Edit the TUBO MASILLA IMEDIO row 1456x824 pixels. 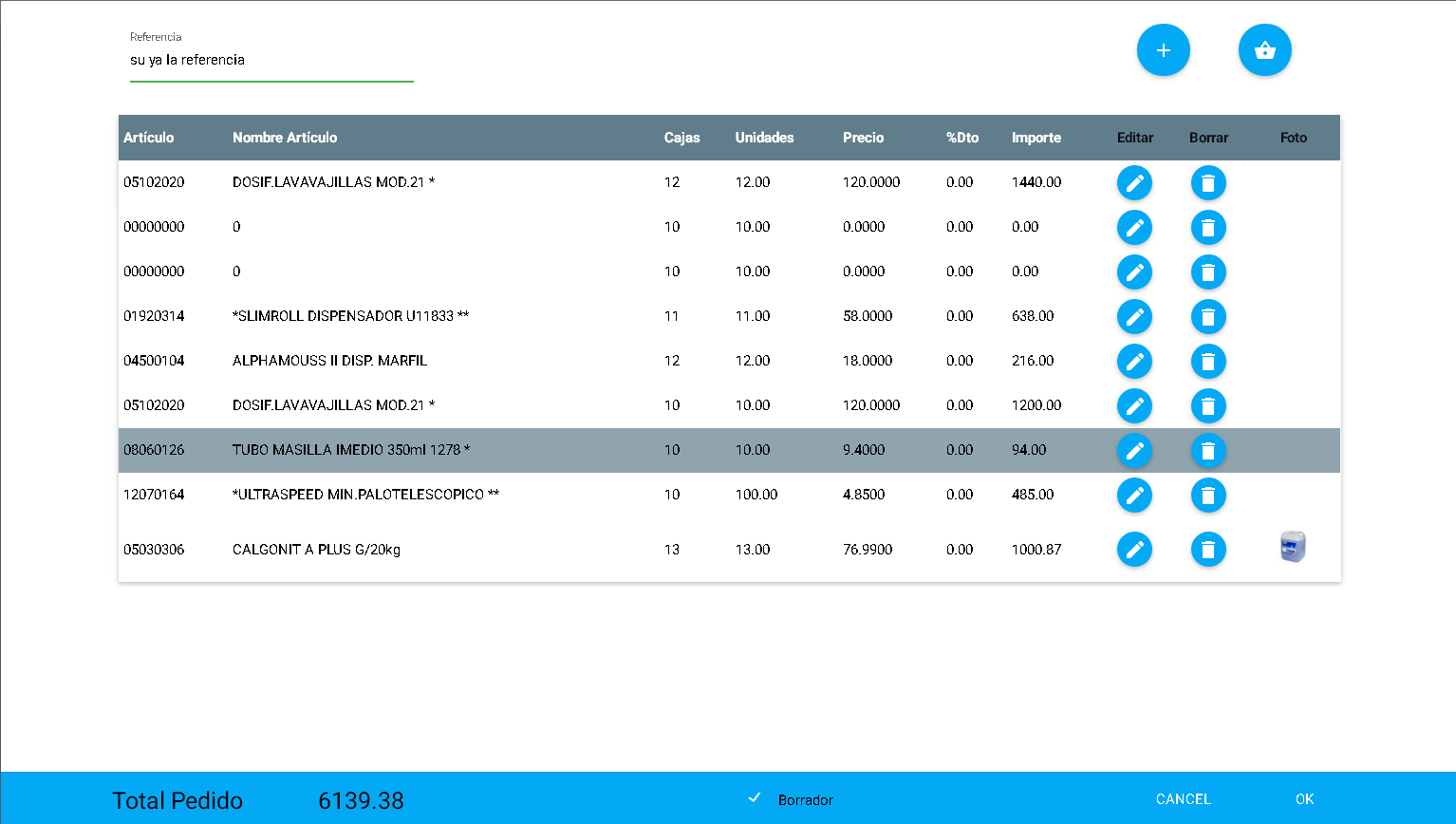[x=1134, y=450]
